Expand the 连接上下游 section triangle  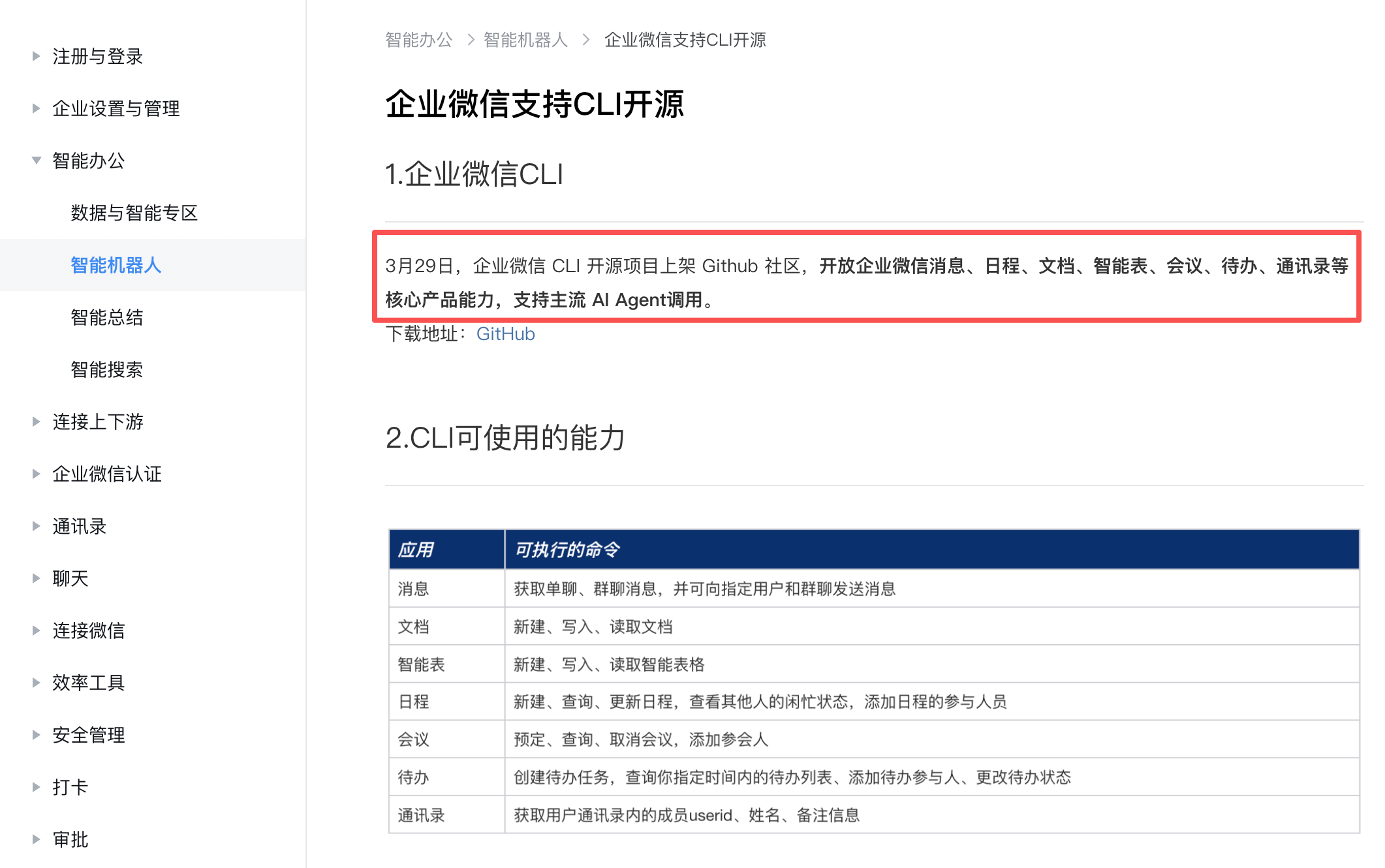click(x=37, y=422)
